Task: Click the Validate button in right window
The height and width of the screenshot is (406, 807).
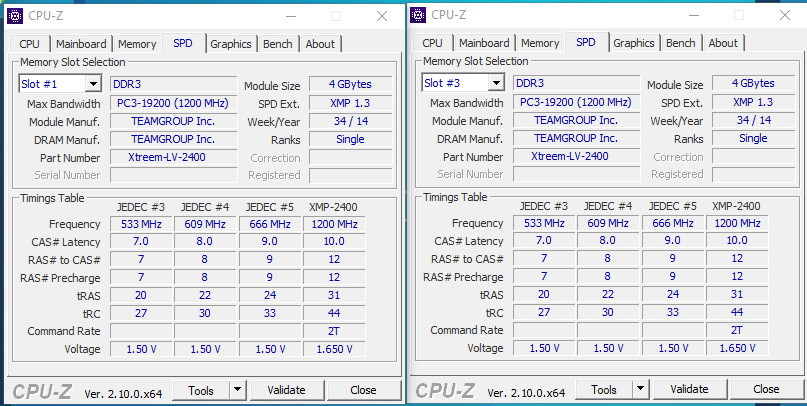Action: [690, 390]
